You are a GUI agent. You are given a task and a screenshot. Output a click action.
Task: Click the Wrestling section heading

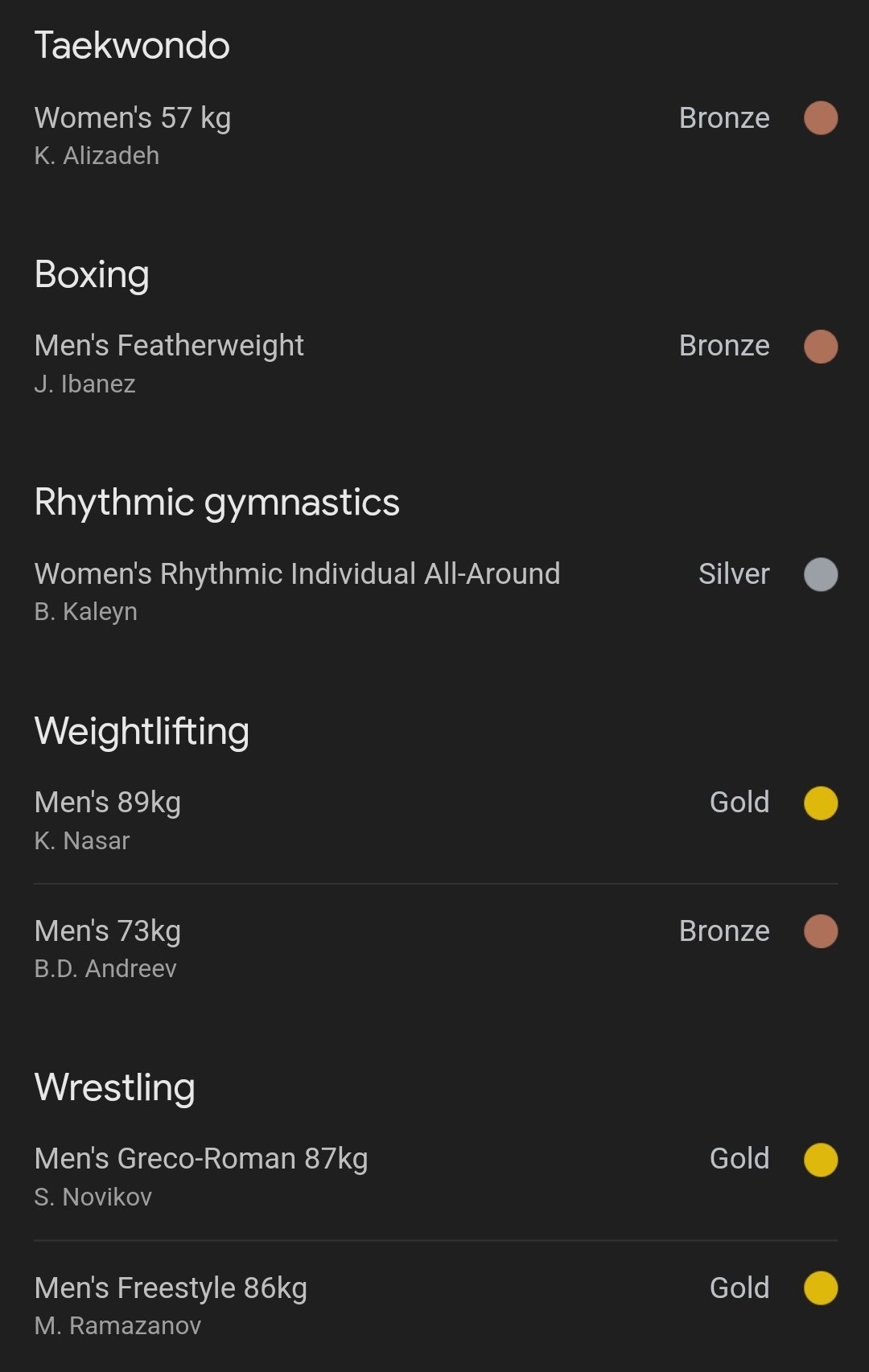pyautogui.click(x=115, y=1087)
